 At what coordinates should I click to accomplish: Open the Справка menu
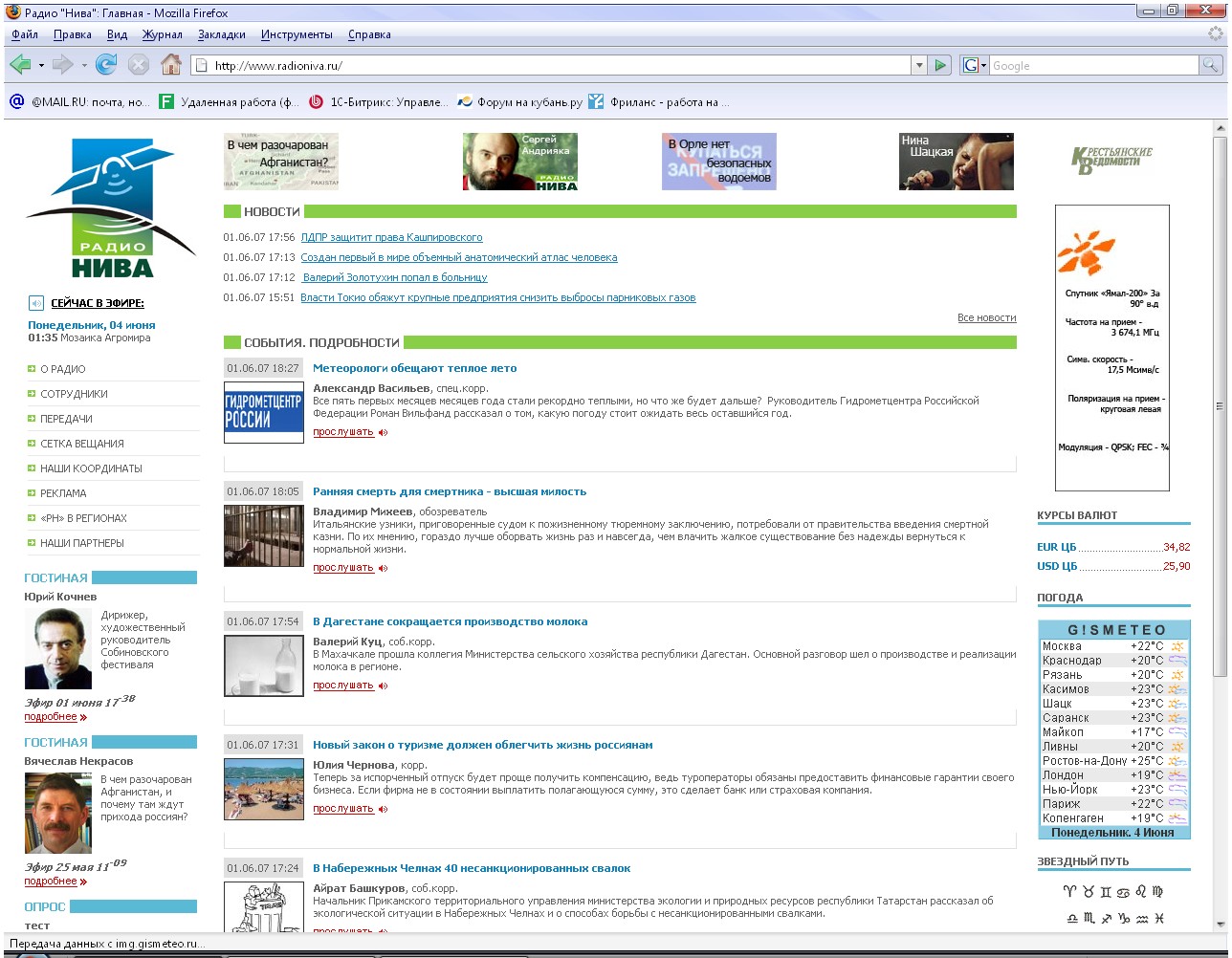tap(369, 34)
